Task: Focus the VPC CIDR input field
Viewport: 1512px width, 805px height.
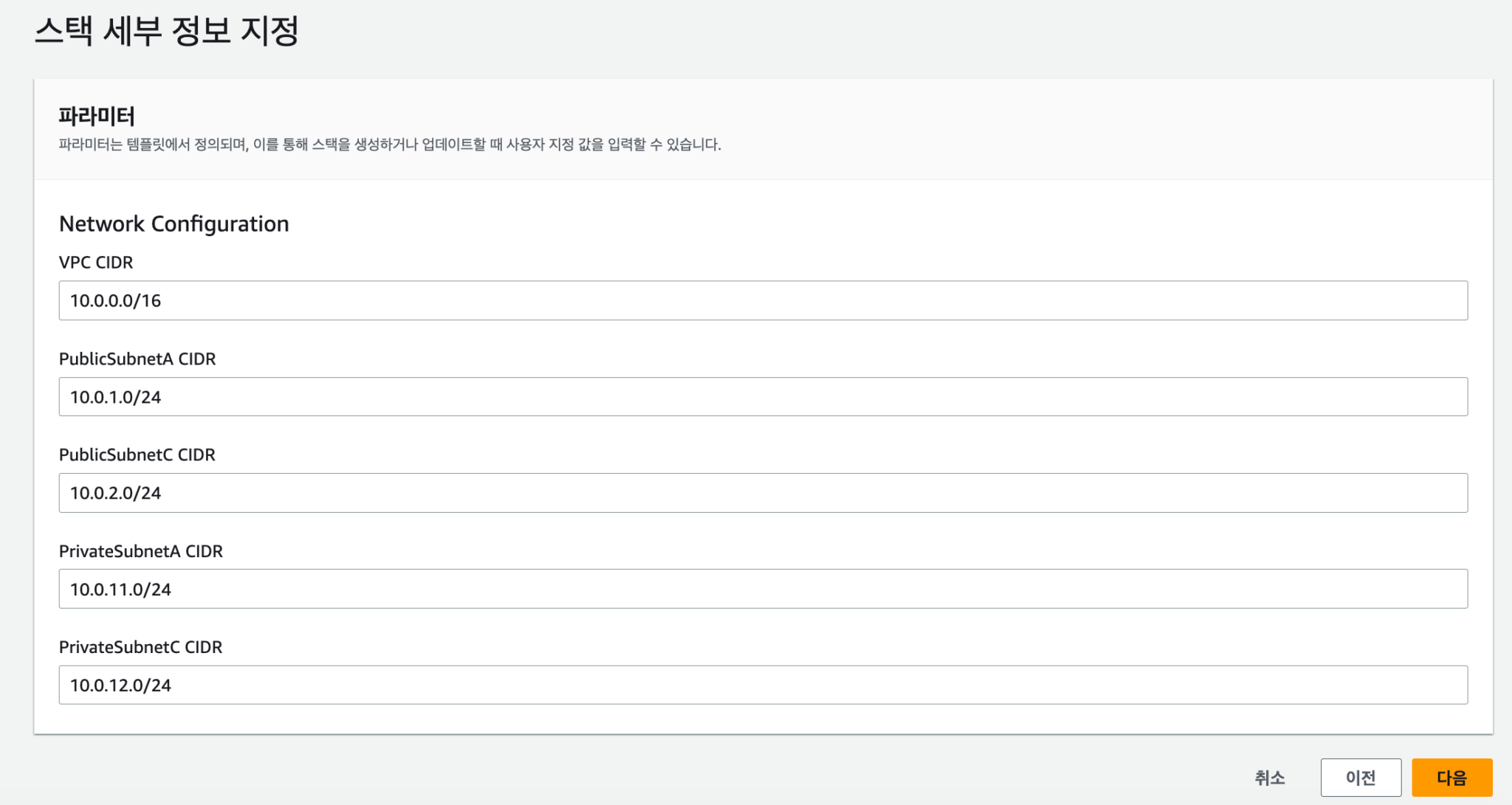Action: [x=763, y=300]
